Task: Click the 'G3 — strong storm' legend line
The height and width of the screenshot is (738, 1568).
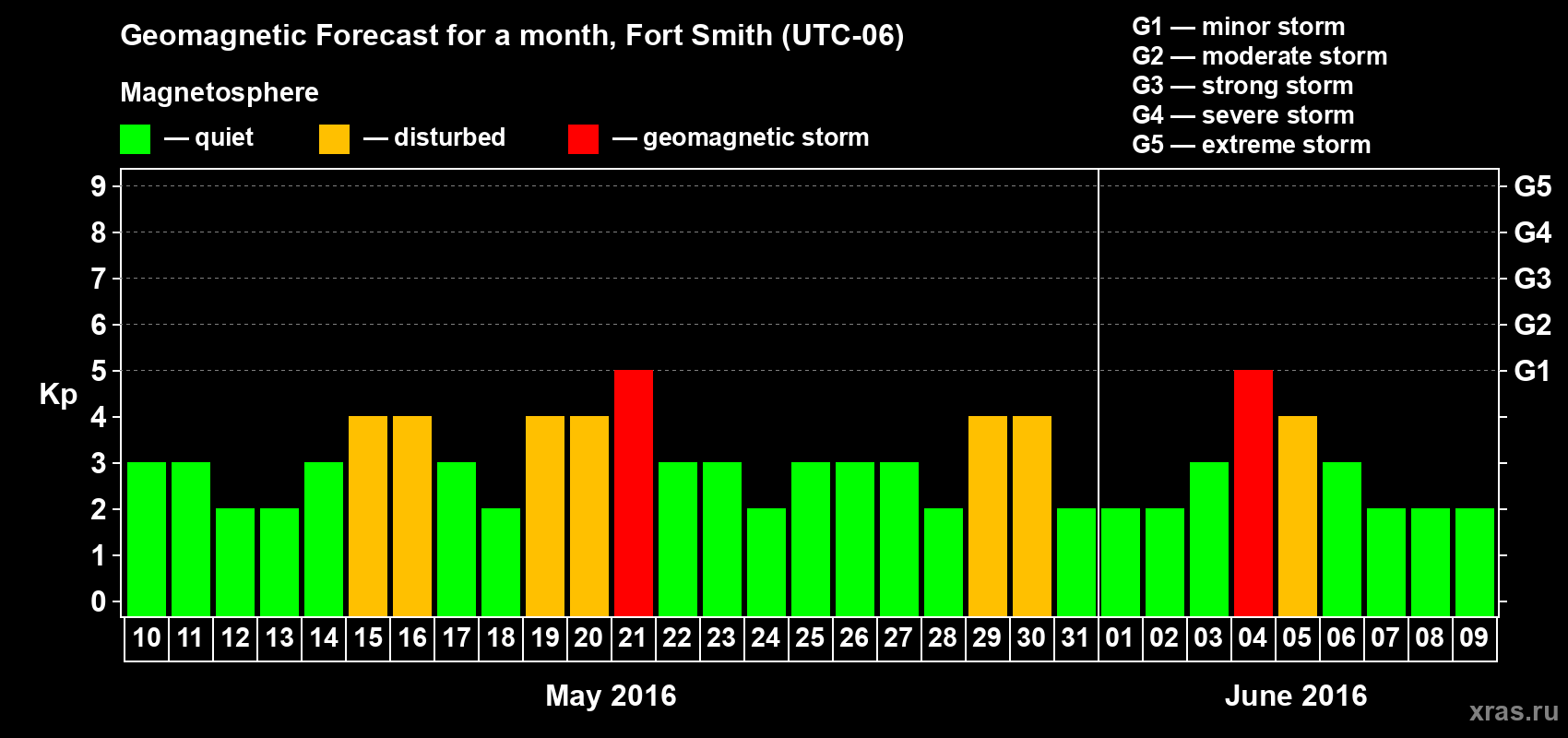Action: pos(1243,86)
